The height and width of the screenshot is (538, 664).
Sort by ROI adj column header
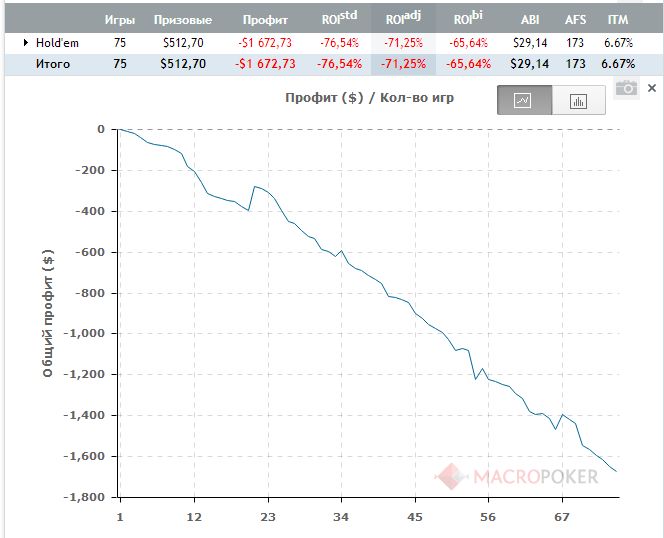coord(404,18)
